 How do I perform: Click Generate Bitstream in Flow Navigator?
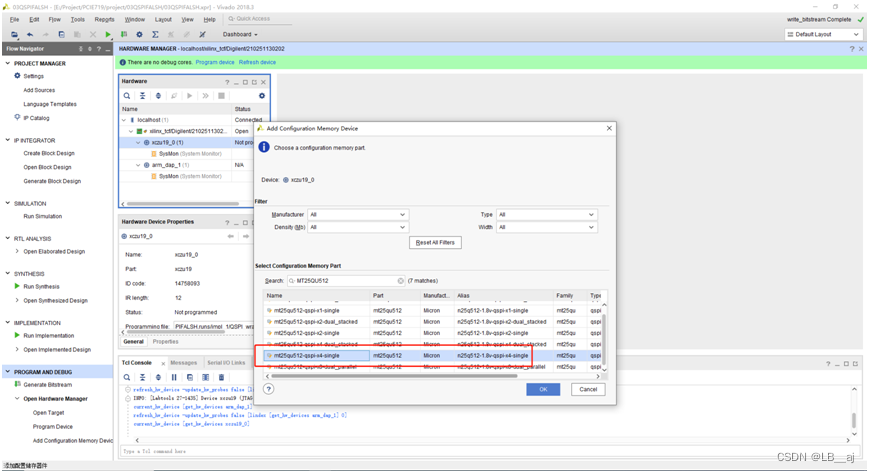pos(48,385)
